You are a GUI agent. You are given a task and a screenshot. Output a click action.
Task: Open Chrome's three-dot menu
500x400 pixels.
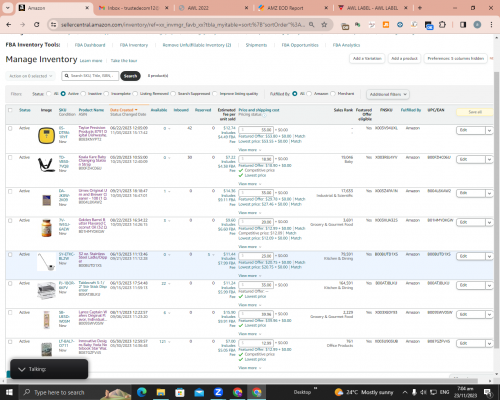click(491, 25)
